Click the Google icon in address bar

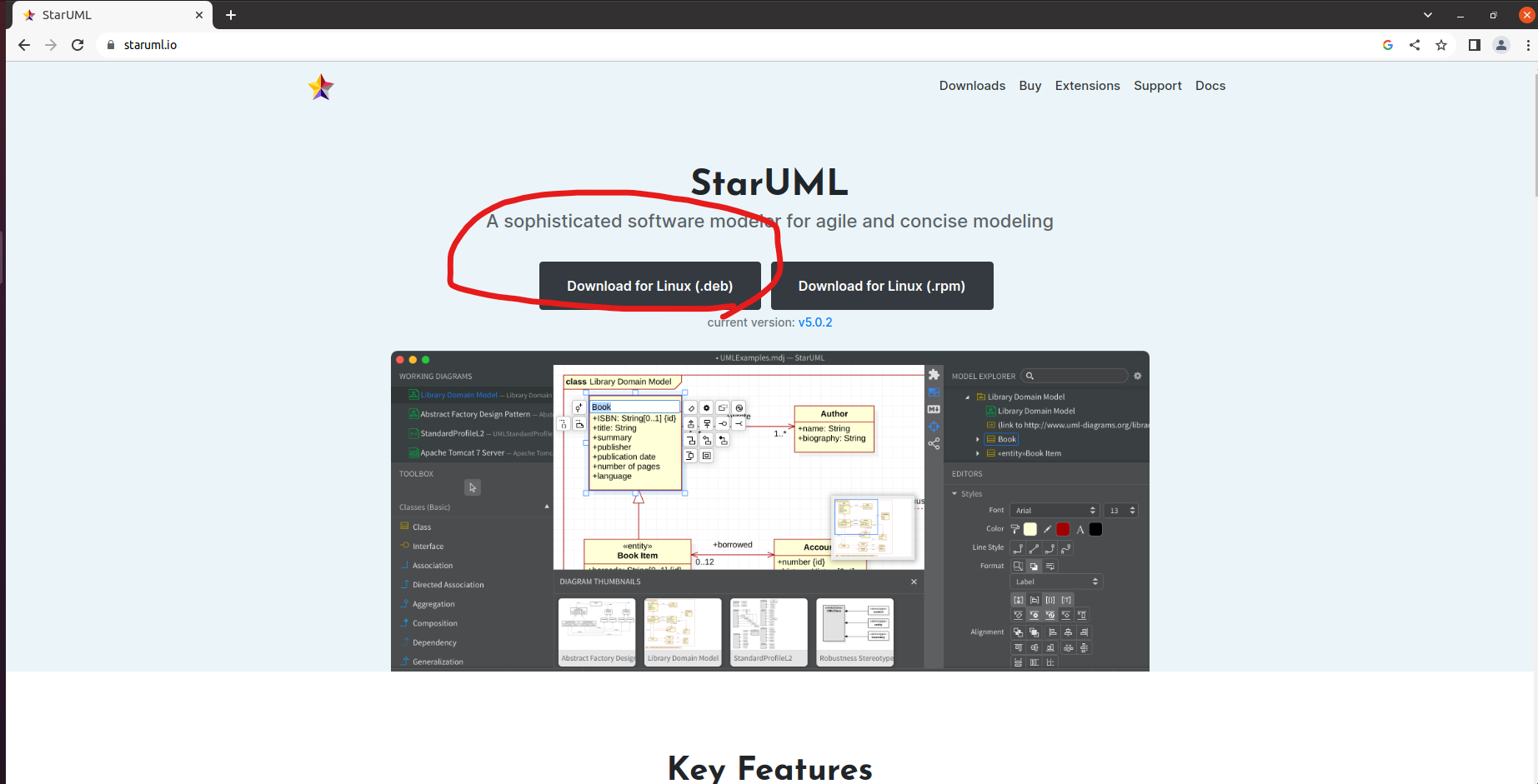coord(1388,45)
